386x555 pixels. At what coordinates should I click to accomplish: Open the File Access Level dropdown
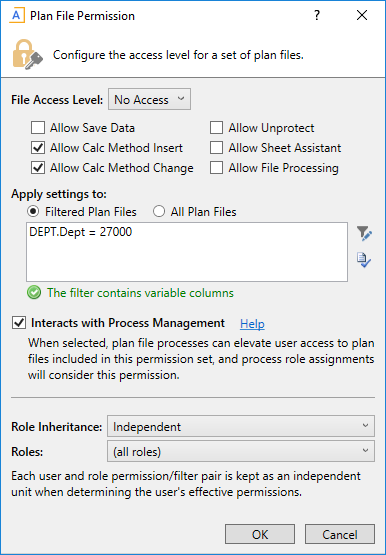149,99
